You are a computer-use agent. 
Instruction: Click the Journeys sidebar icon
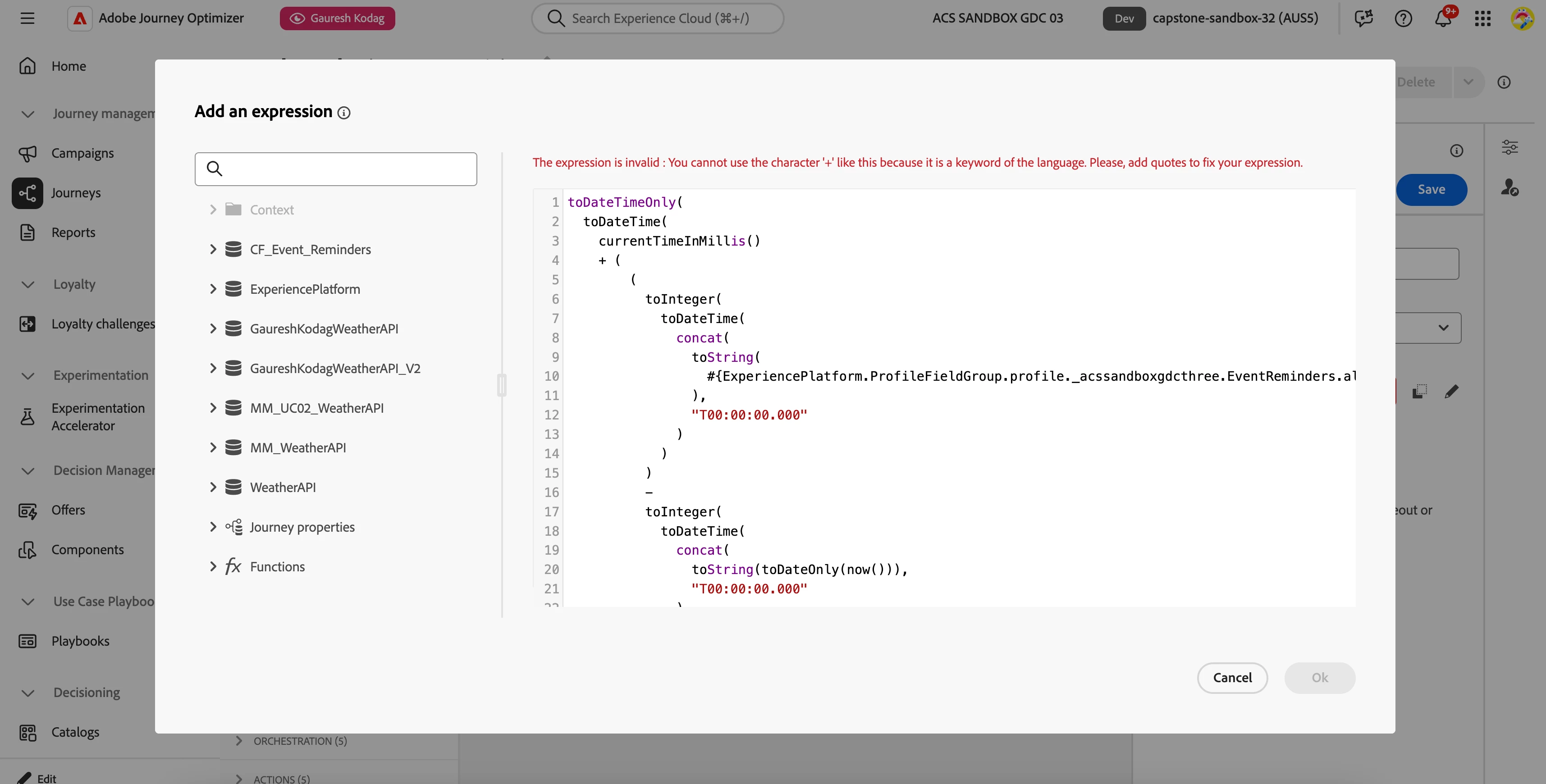point(27,193)
